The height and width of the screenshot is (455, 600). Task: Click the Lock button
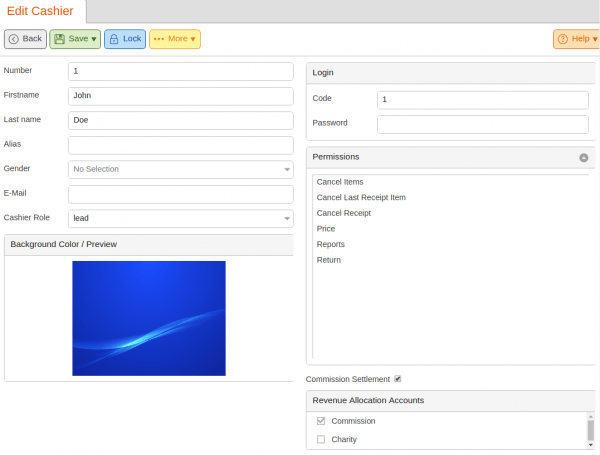point(125,39)
